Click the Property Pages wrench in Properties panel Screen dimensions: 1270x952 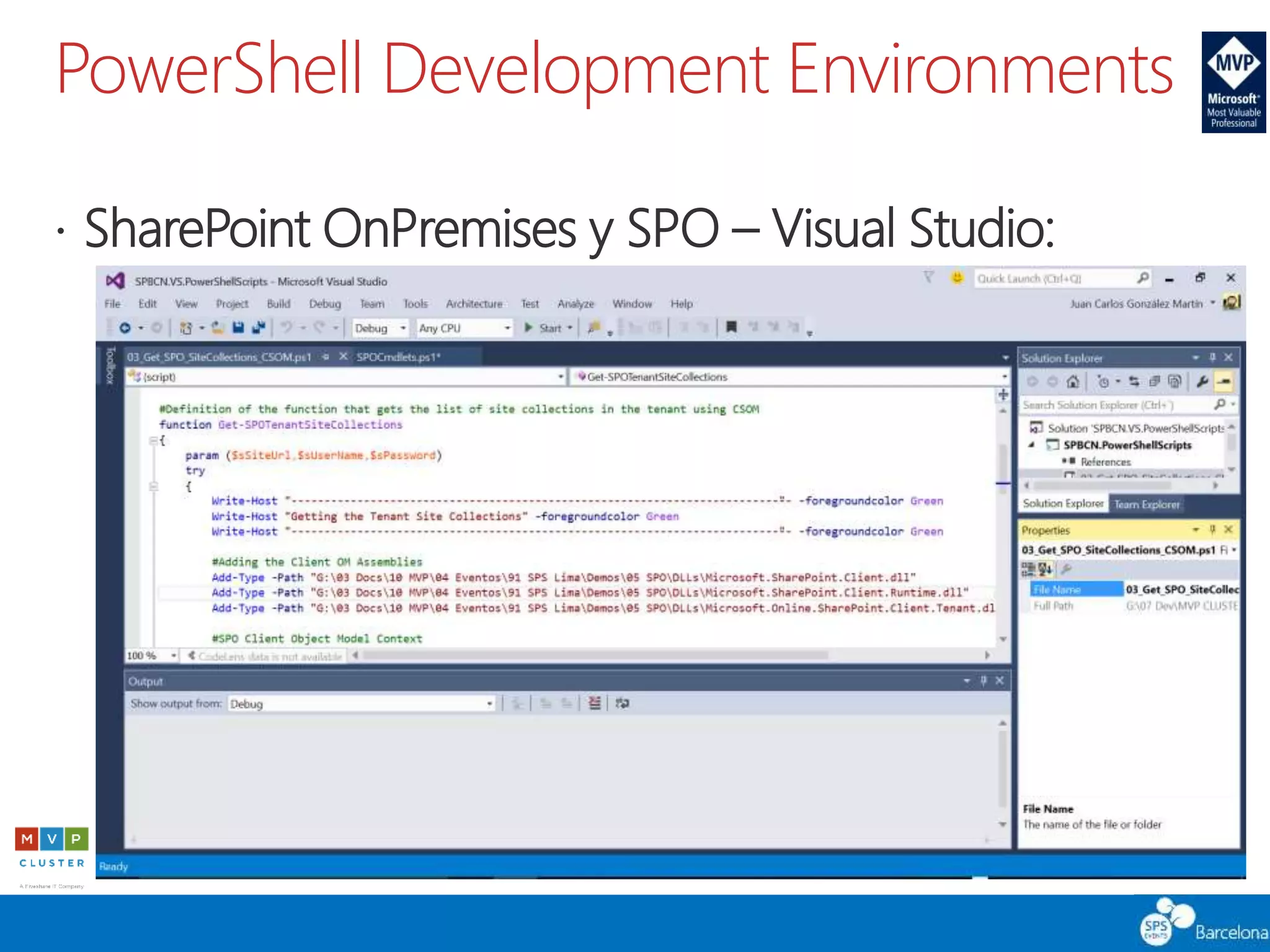coord(1067,569)
